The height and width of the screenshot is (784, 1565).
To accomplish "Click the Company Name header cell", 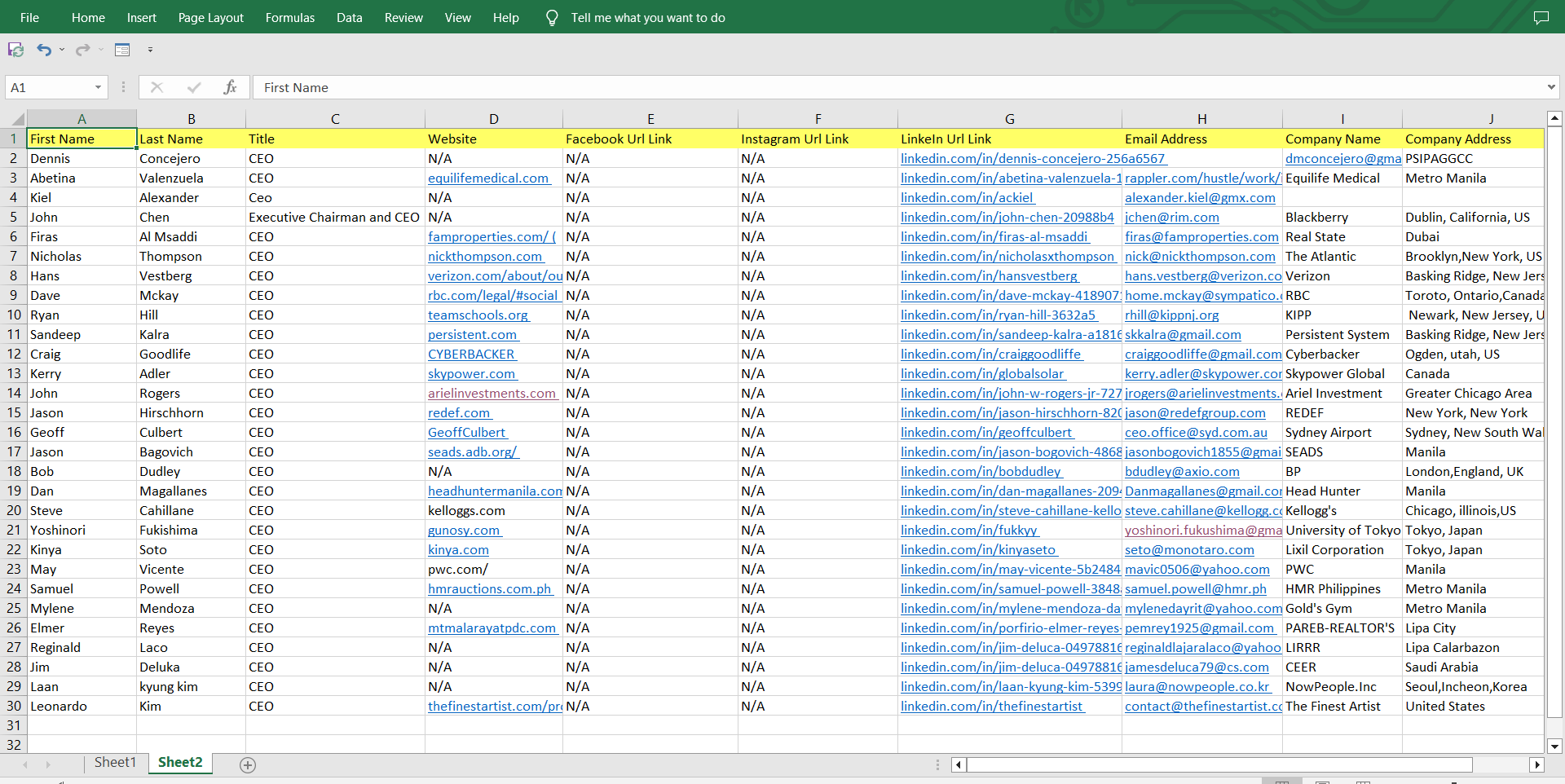I will (1342, 139).
